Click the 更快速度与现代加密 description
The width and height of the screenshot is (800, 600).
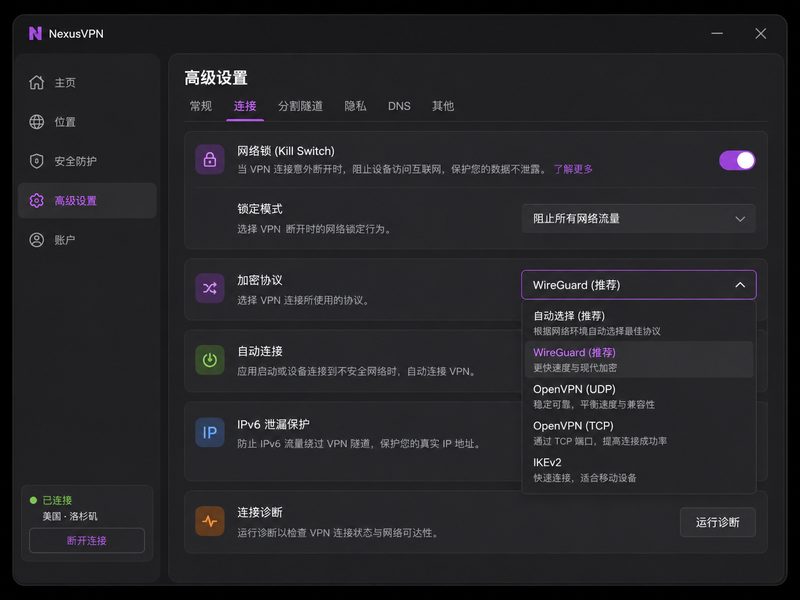click(x=575, y=367)
